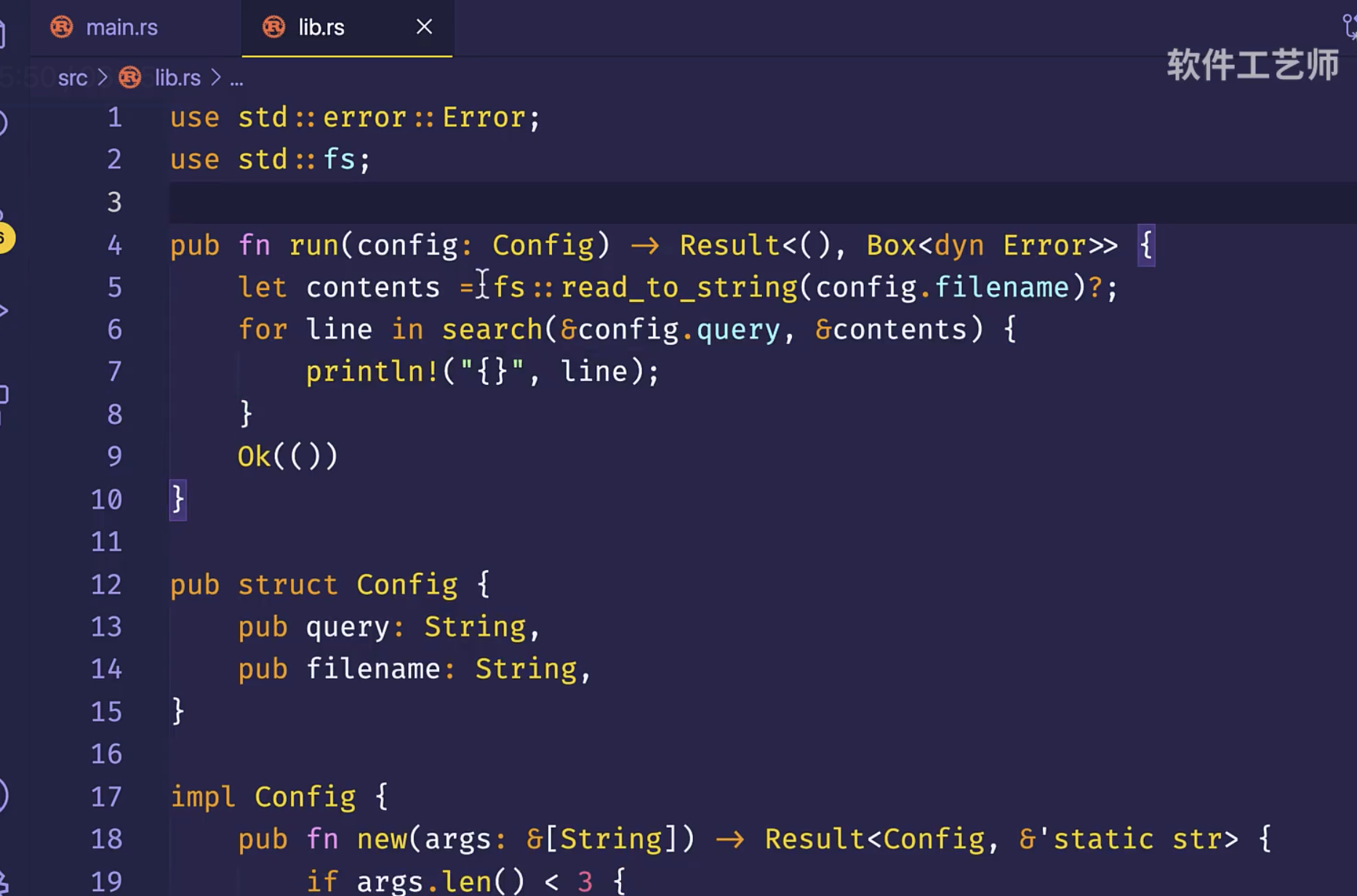The image size is (1357, 896).
Task: Click line number 12 in the gutter
Action: click(106, 585)
